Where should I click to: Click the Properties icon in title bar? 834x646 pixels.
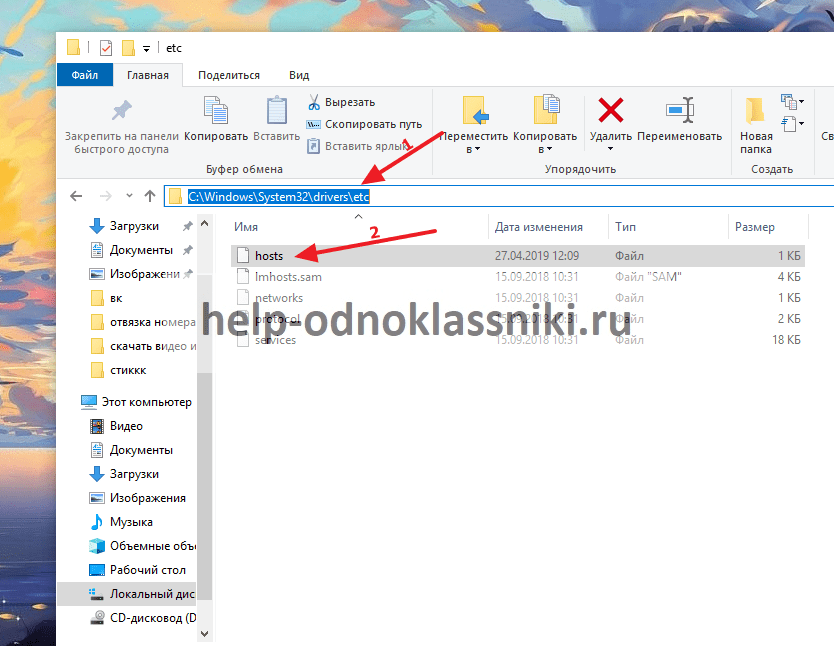click(106, 48)
